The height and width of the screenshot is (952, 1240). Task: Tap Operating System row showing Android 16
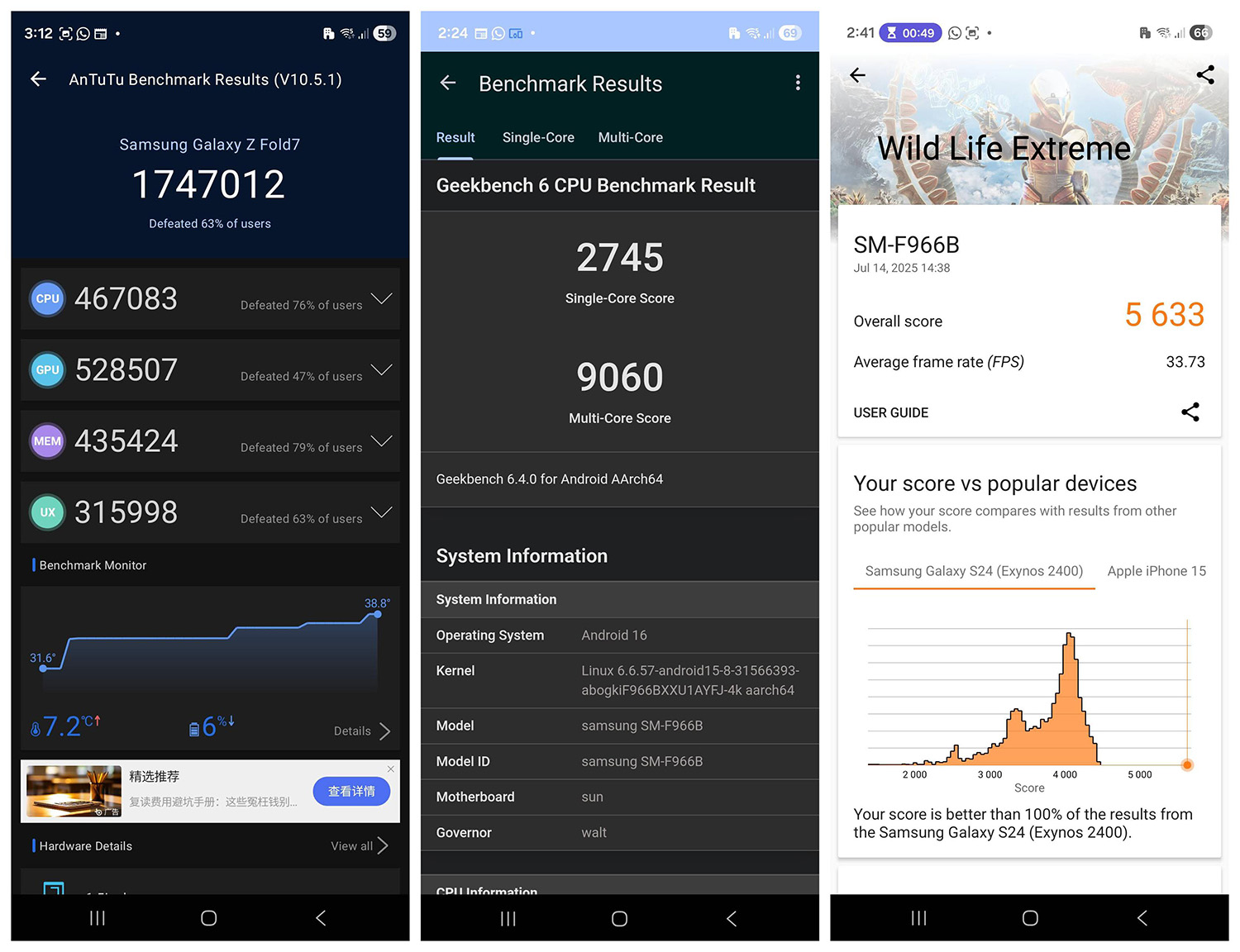coord(620,635)
